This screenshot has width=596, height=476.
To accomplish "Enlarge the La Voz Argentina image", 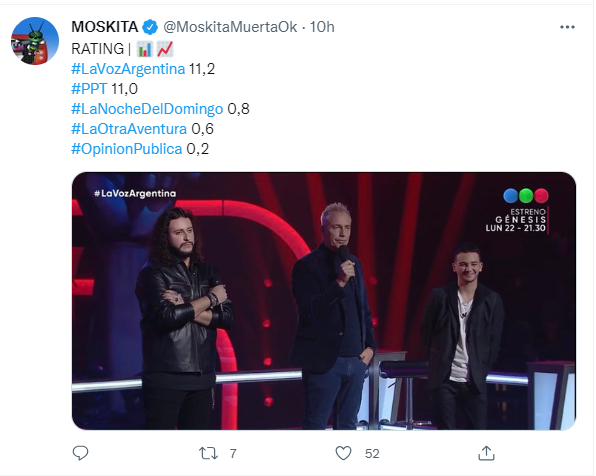I will tap(324, 301).
